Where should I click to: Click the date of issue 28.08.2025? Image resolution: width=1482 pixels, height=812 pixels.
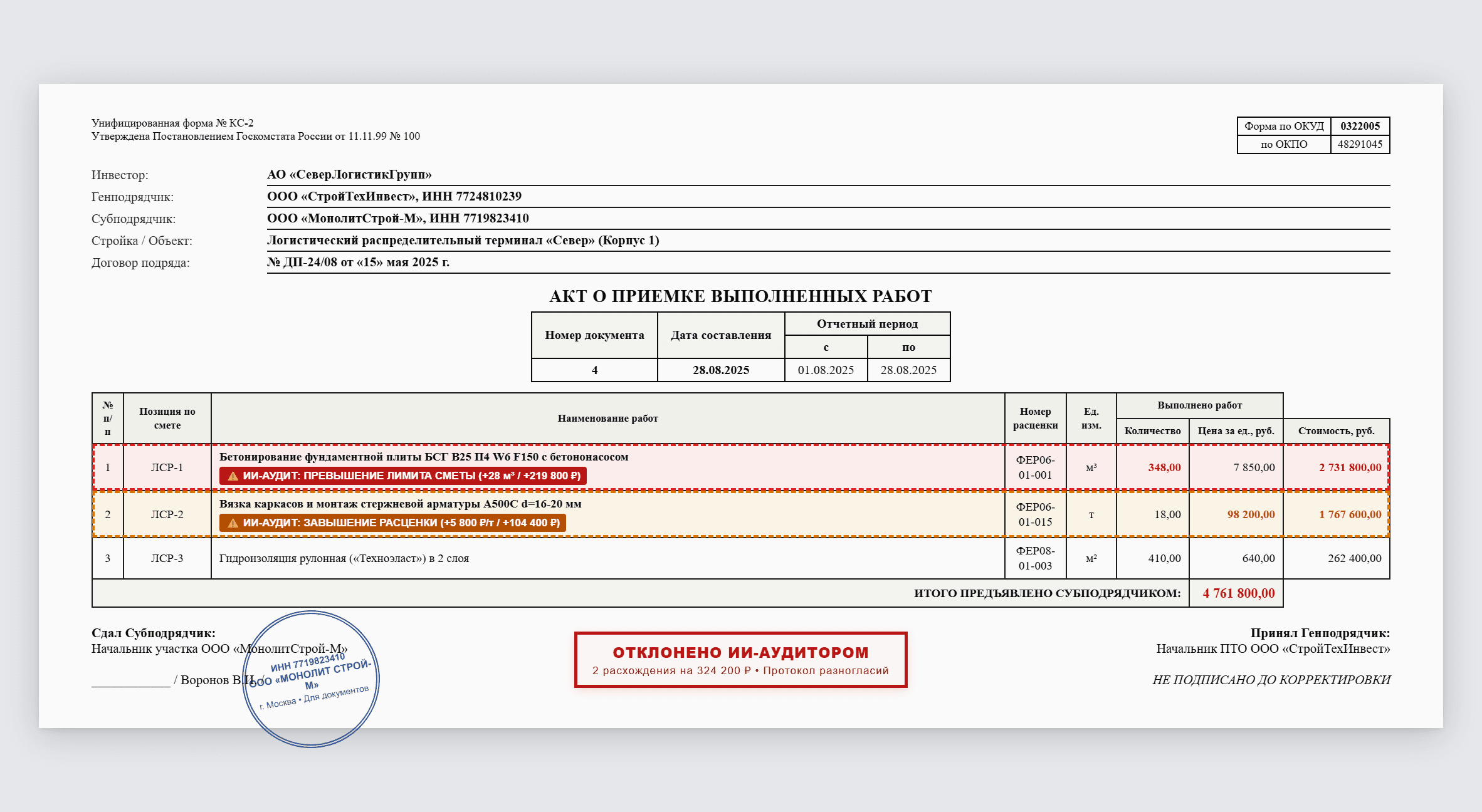(x=721, y=370)
